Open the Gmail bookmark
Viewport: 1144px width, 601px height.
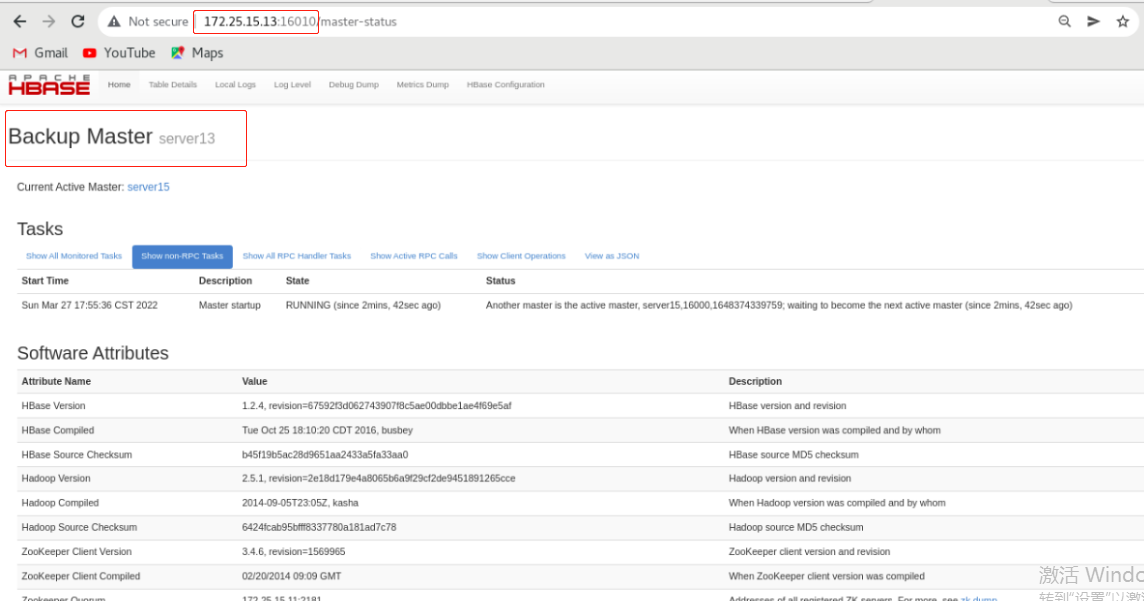tap(40, 53)
